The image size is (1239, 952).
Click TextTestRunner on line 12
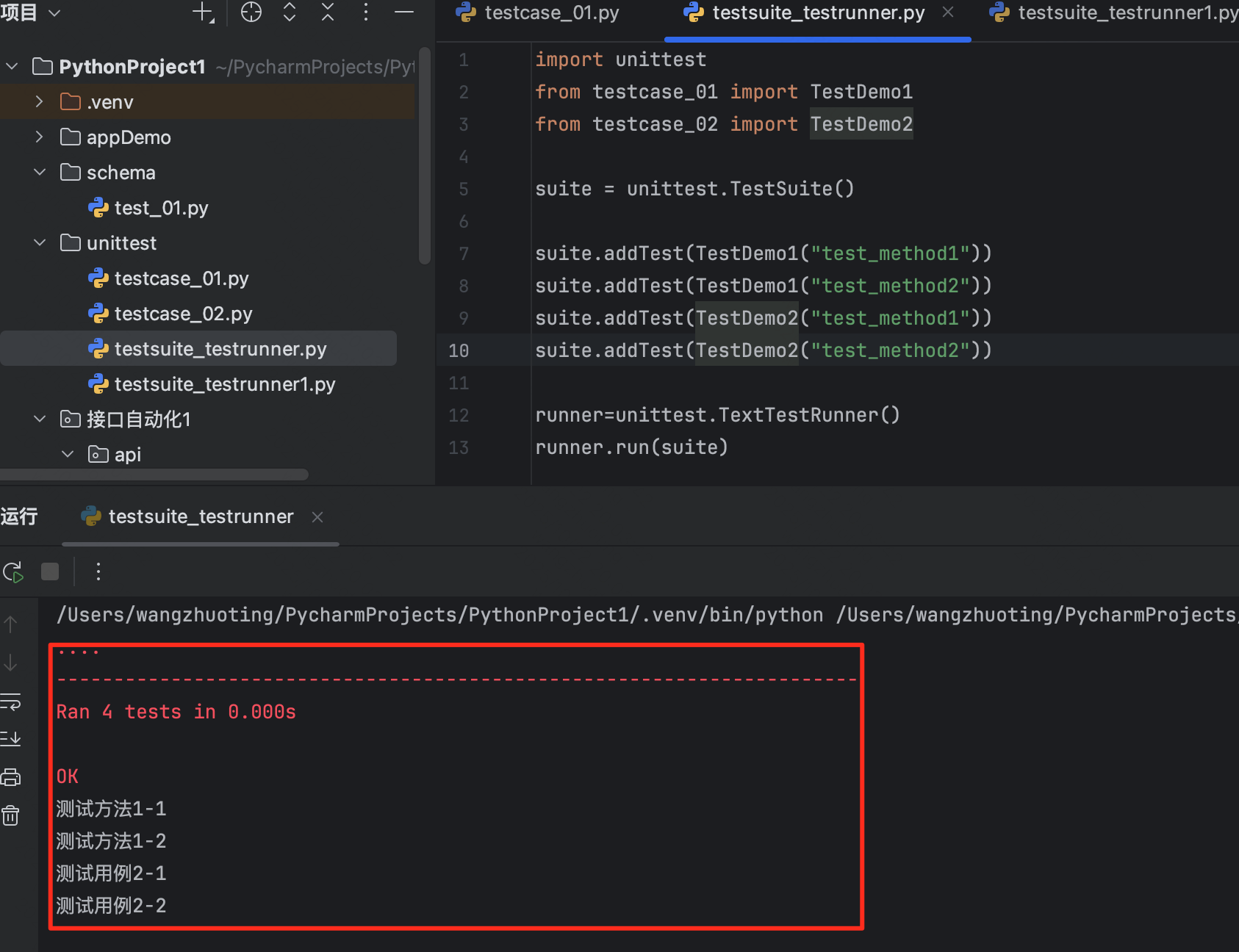[x=798, y=415]
